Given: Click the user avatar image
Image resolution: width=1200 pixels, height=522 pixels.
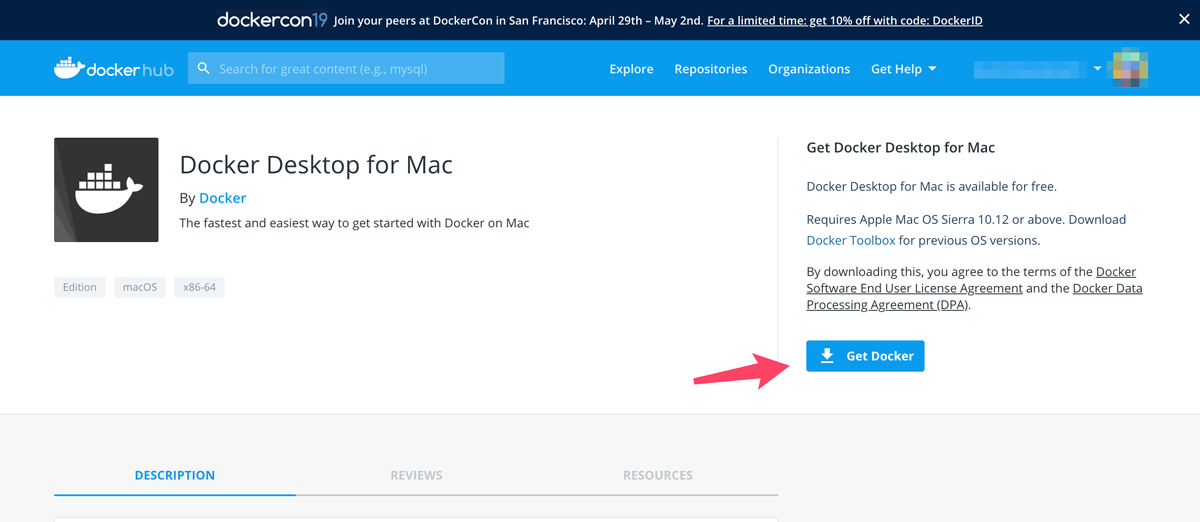Looking at the screenshot, I should coord(1130,68).
